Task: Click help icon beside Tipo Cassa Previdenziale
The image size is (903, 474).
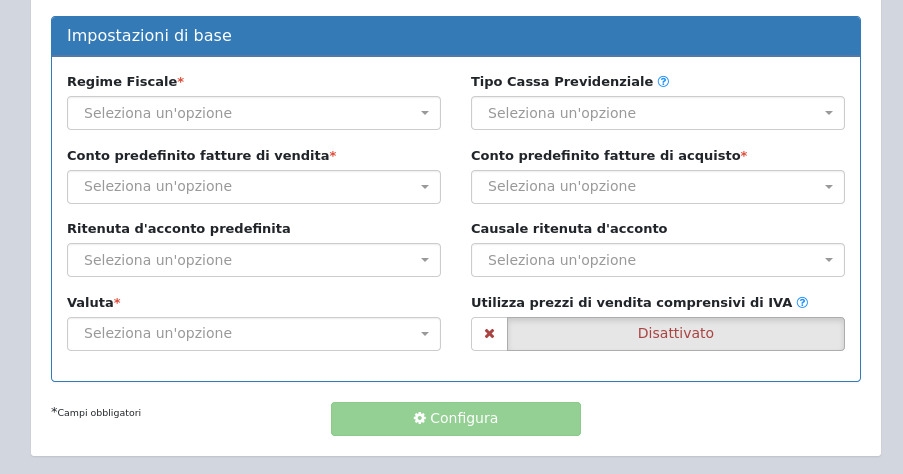Action: pyautogui.click(x=663, y=82)
